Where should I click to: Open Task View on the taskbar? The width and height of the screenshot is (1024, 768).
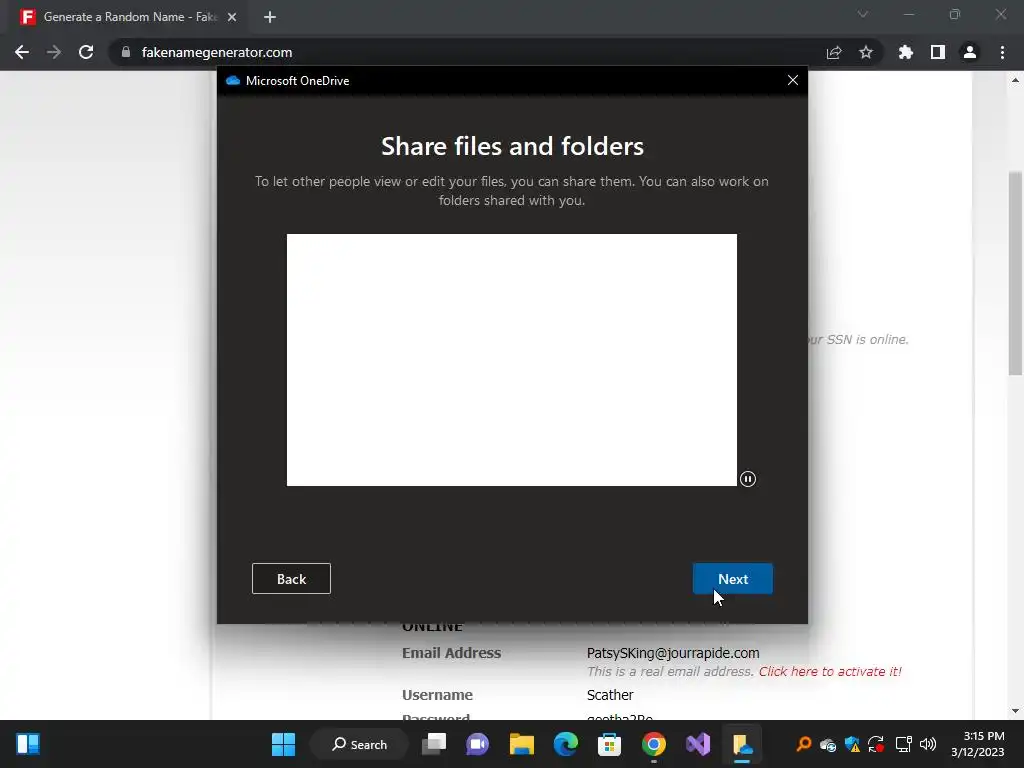pyautogui.click(x=434, y=744)
